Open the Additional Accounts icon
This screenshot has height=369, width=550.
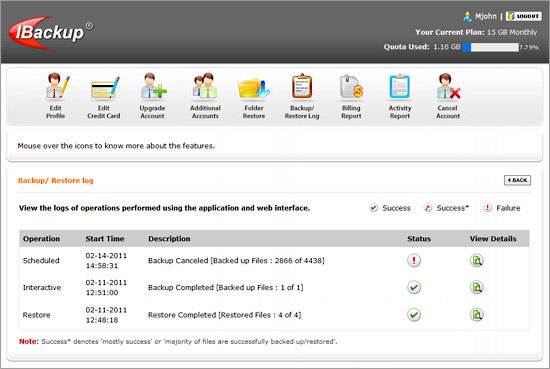click(x=205, y=86)
